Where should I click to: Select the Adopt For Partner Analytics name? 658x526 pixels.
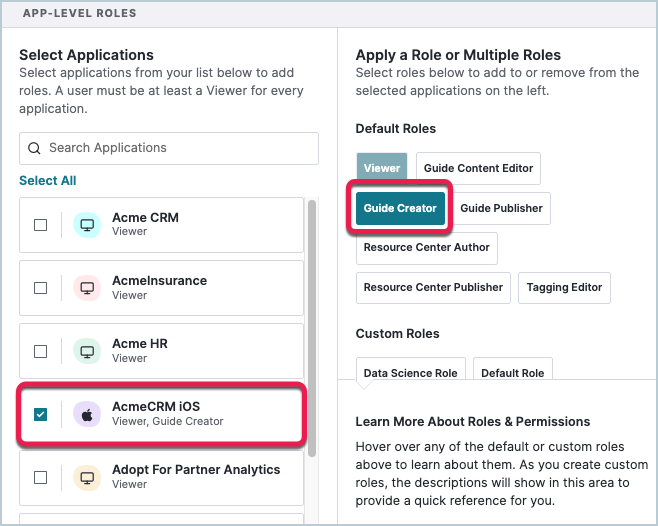pos(196,469)
